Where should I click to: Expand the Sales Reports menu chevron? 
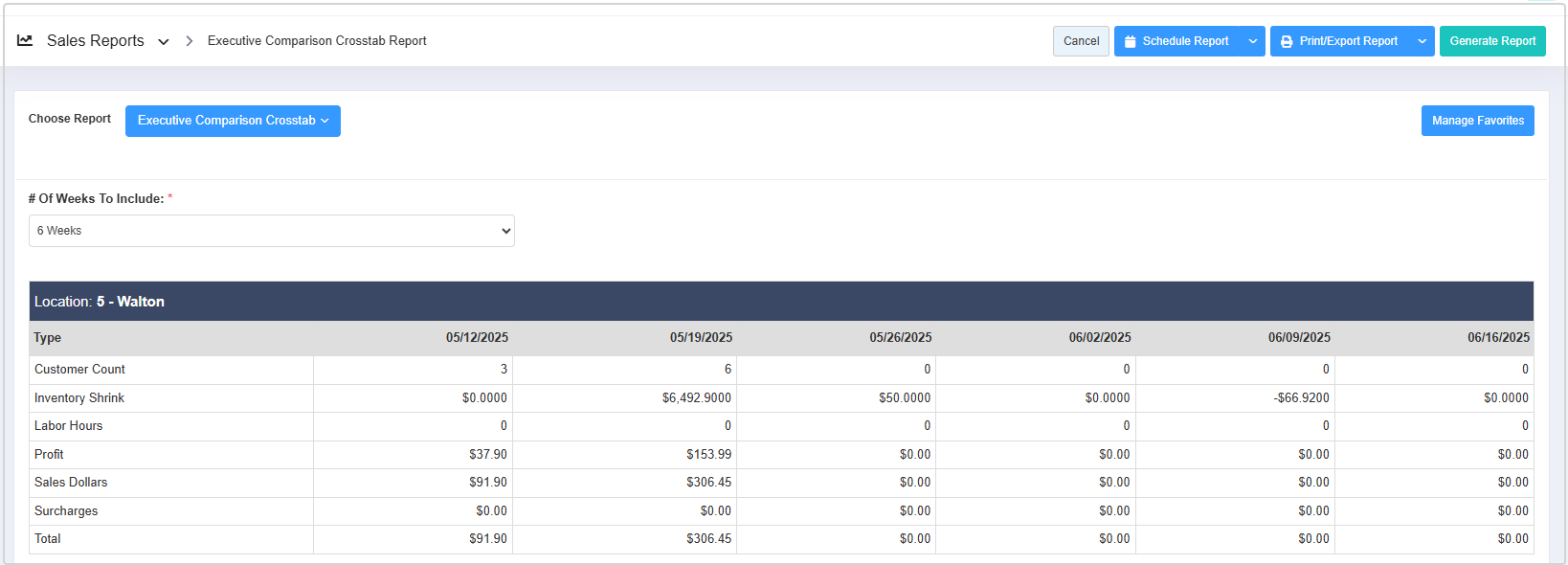click(x=164, y=41)
